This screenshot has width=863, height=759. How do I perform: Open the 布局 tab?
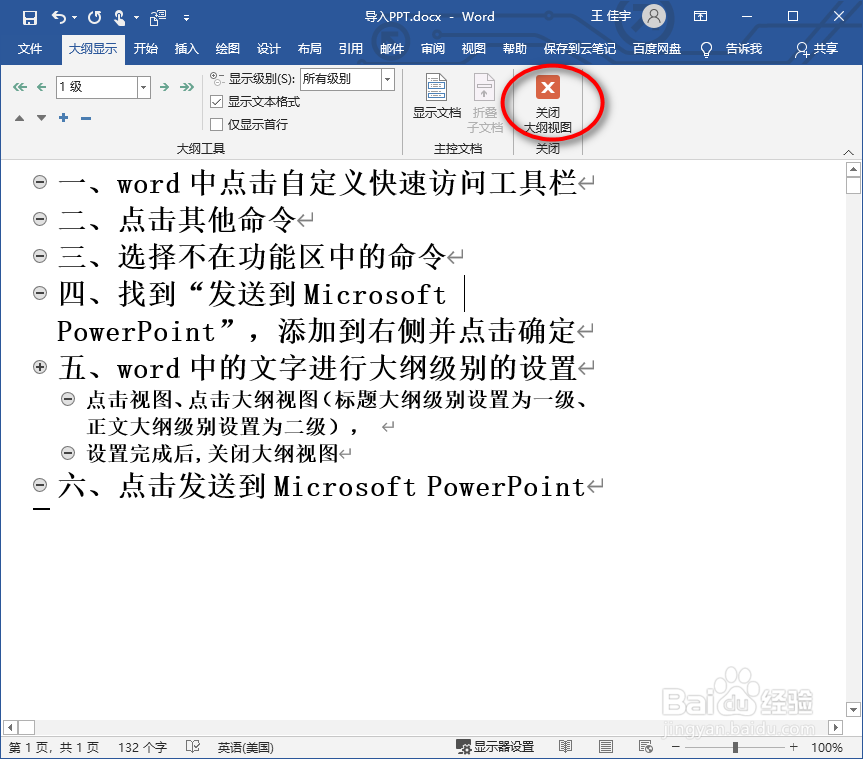click(x=310, y=49)
